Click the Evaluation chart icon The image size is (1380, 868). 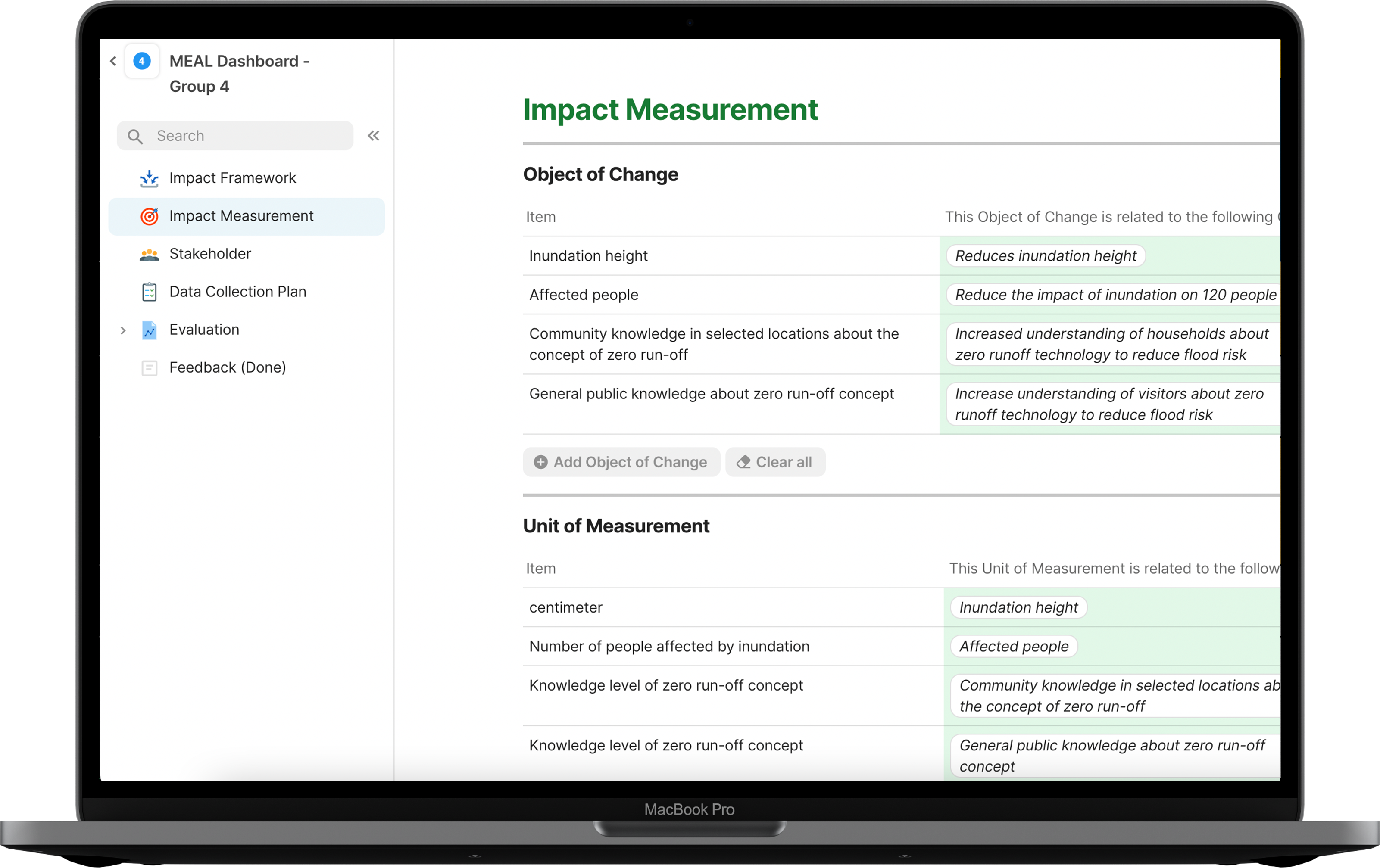(149, 330)
